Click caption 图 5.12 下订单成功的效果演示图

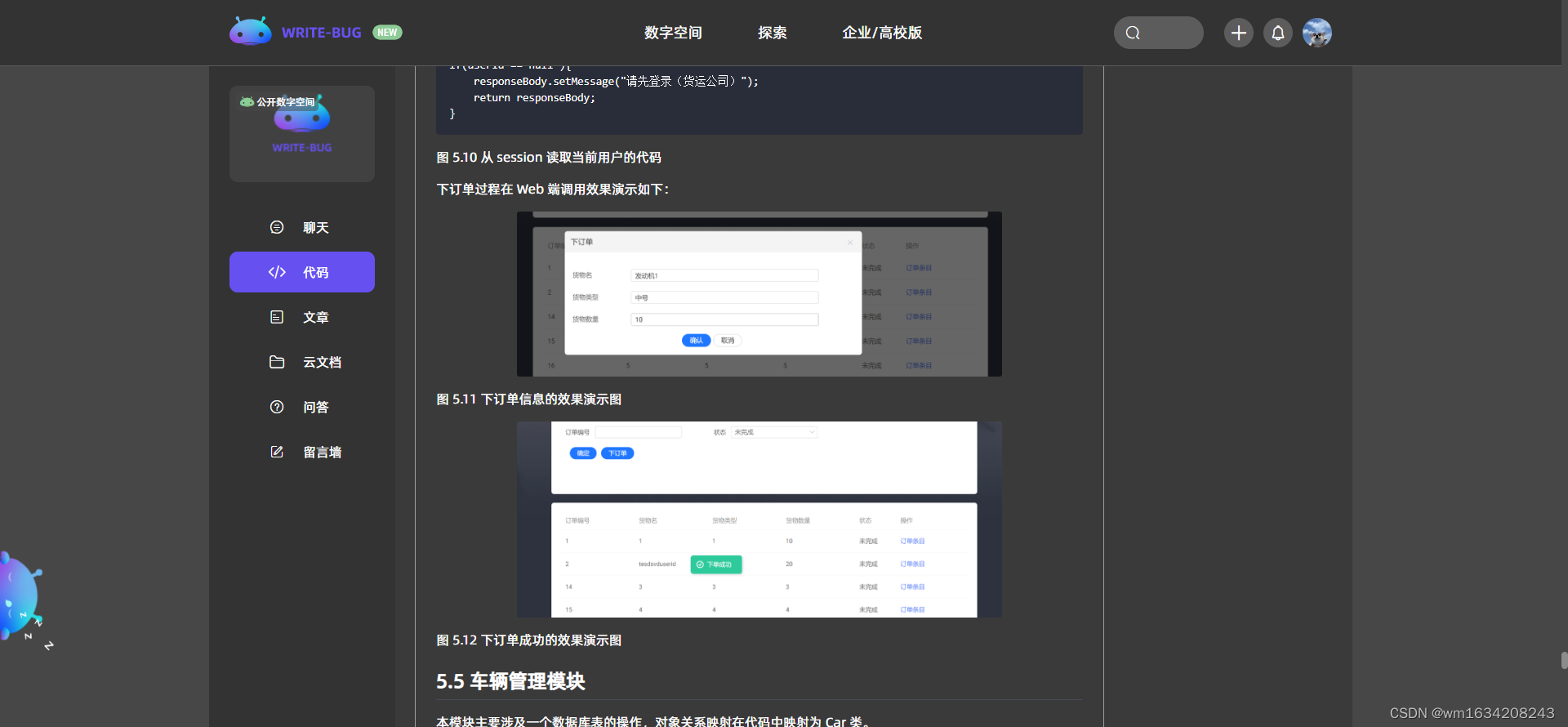pos(529,640)
